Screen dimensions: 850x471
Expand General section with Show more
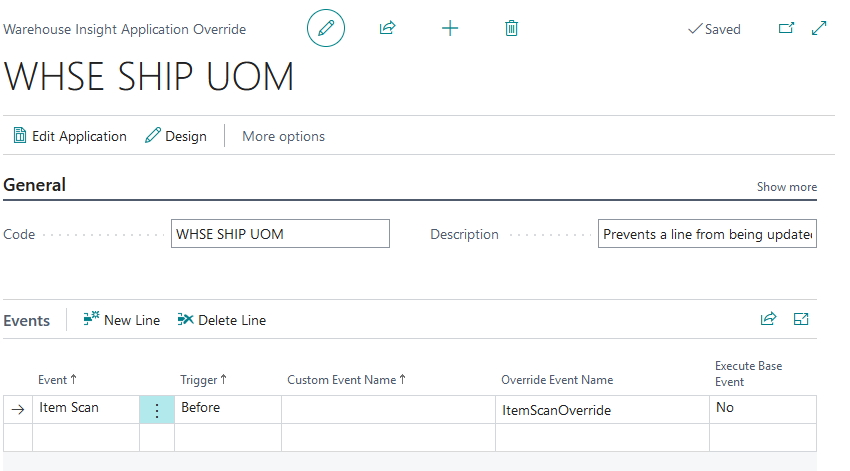pos(786,187)
